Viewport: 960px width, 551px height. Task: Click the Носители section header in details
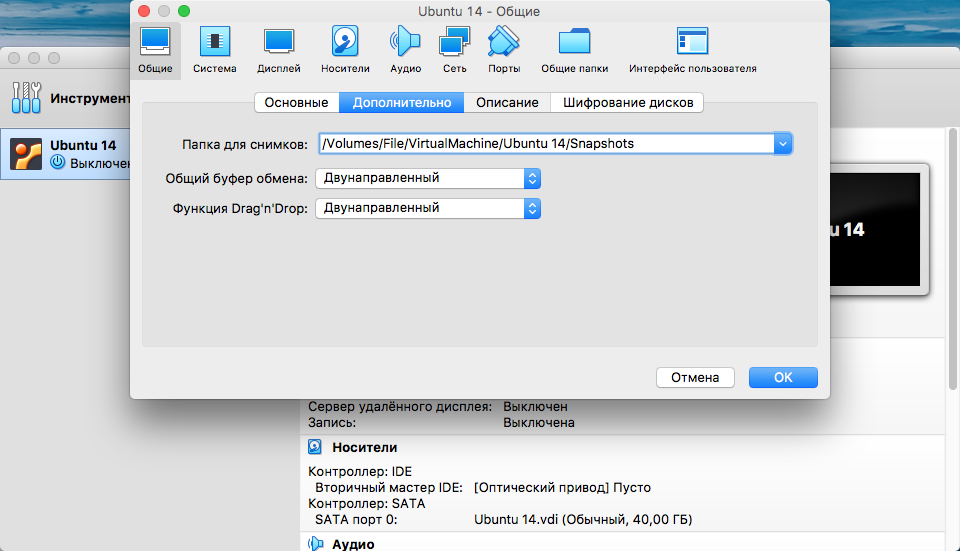(x=364, y=448)
